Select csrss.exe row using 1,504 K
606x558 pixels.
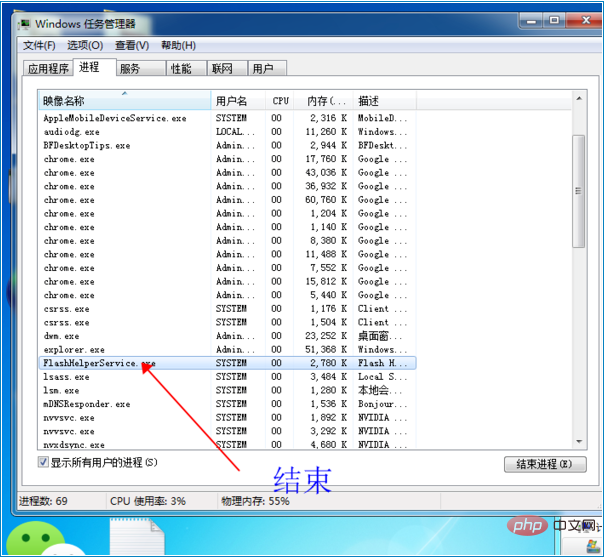point(227,322)
